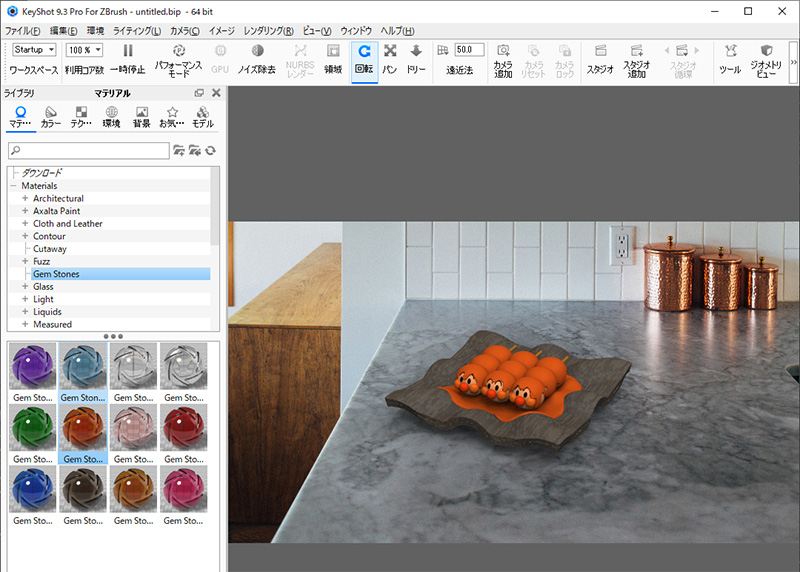Screen dimensions: 800x572
Task: Close the ライブラリ panel
Action: (x=216, y=93)
